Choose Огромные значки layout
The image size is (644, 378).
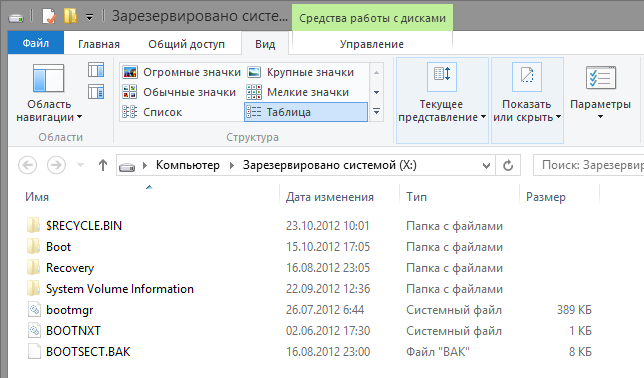(x=182, y=72)
